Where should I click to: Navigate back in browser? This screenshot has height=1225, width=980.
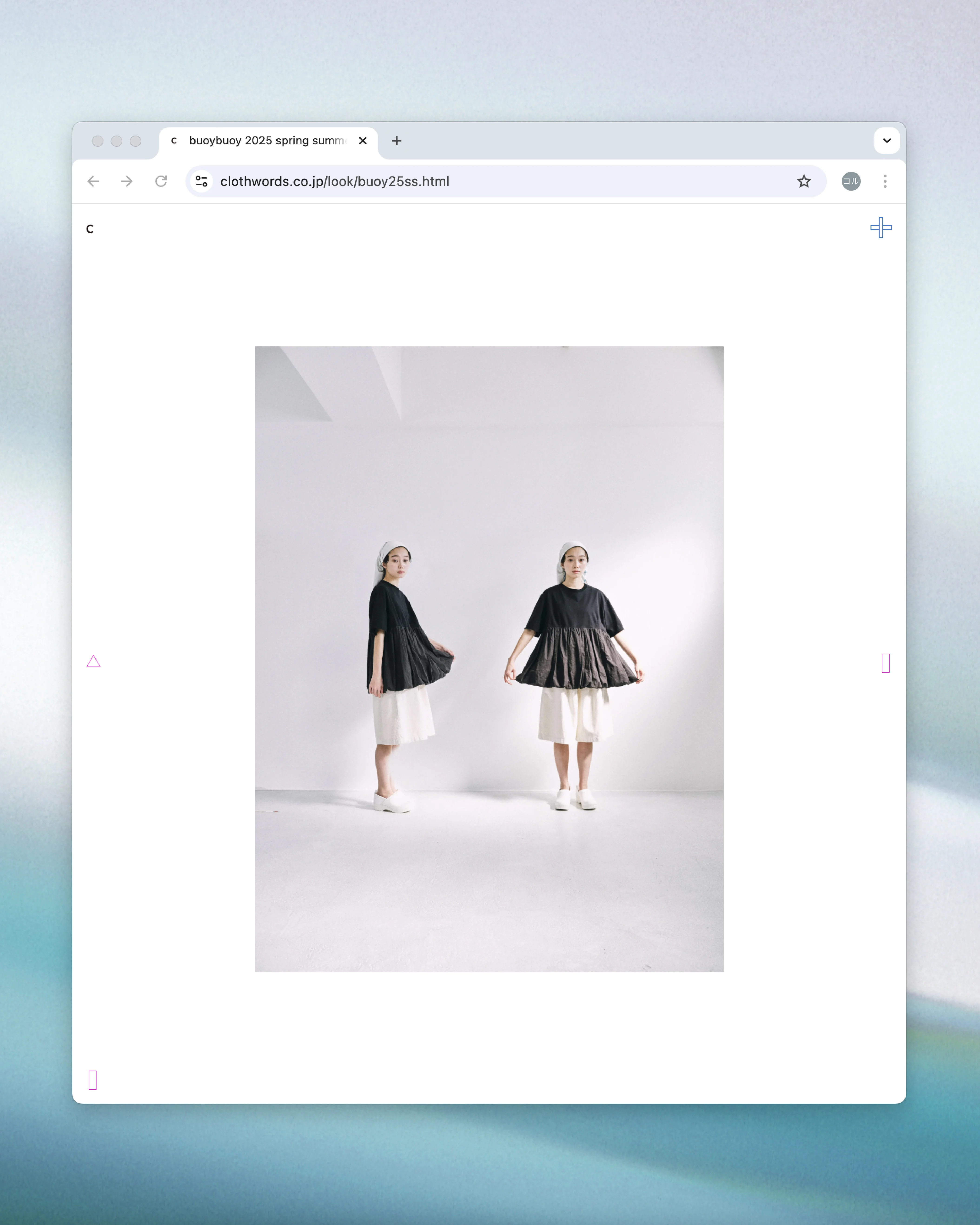point(93,181)
